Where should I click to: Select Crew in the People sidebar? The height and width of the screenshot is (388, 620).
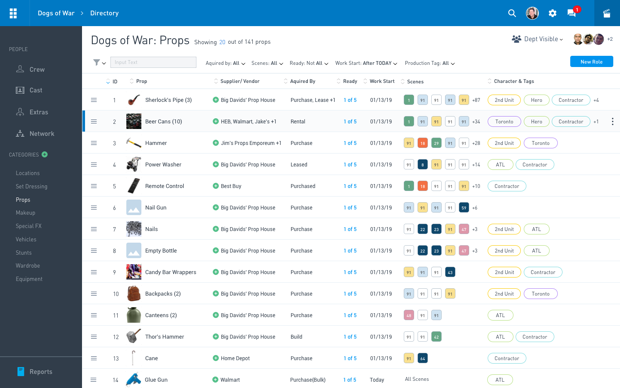37,69
